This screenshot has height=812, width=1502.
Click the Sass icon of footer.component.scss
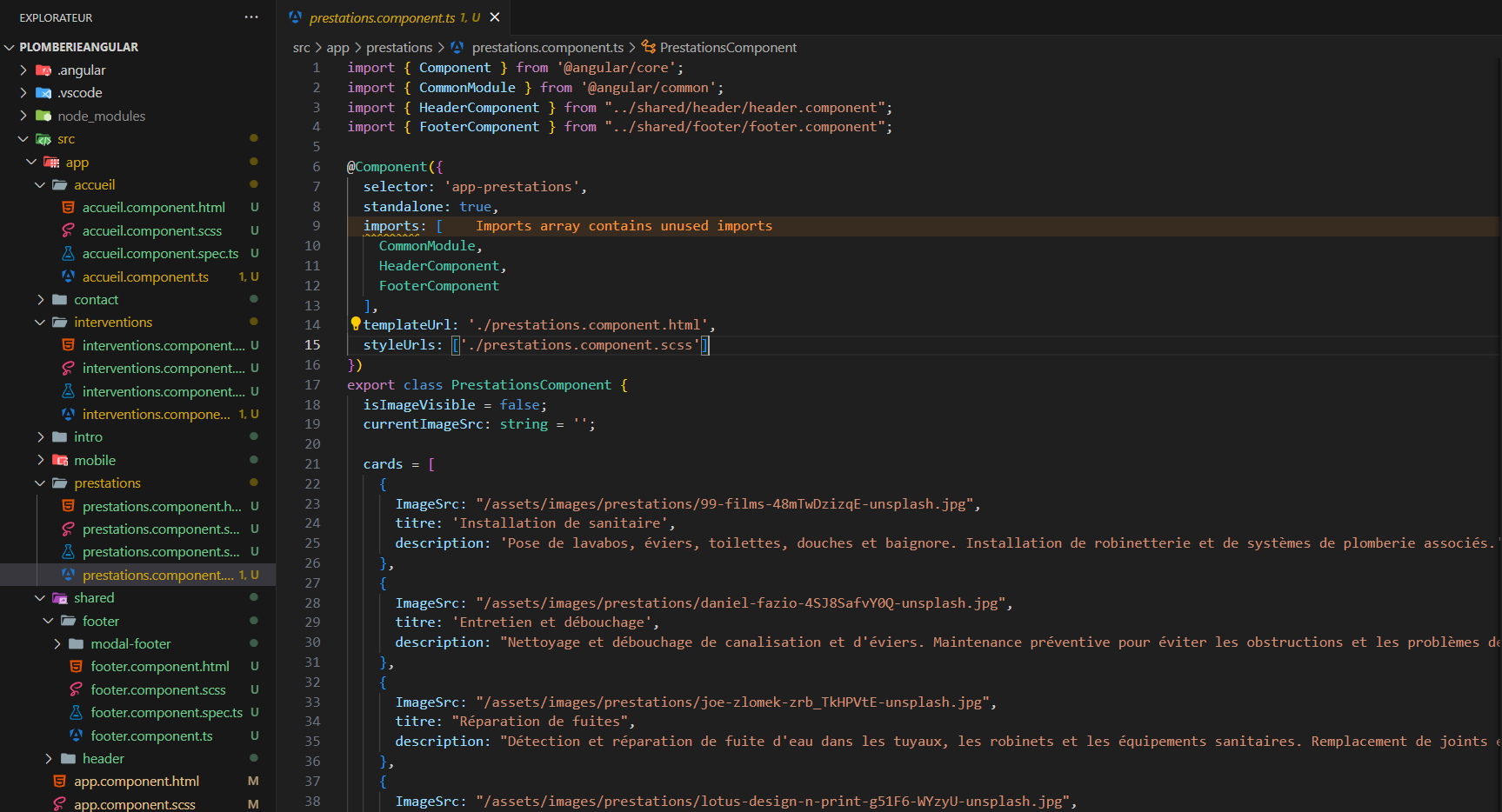pos(77,689)
